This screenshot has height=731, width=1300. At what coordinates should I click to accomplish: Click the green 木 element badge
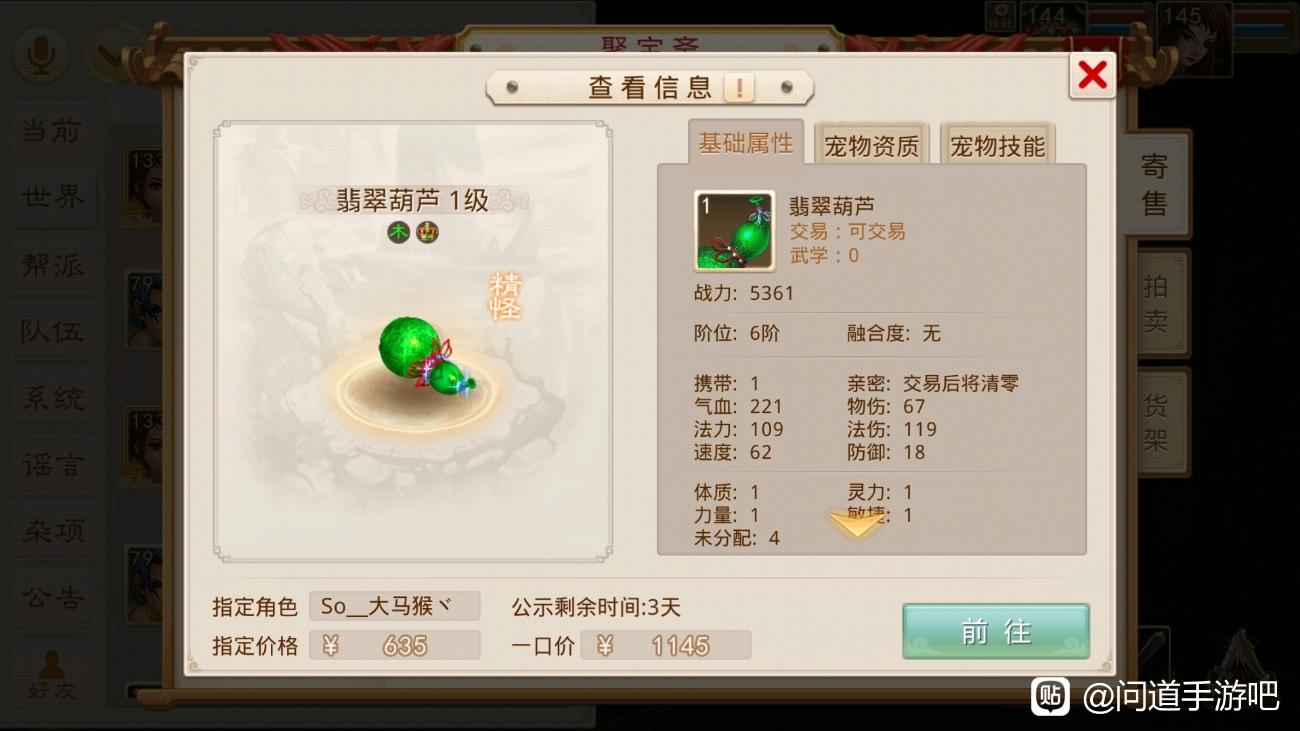pyautogui.click(x=398, y=232)
